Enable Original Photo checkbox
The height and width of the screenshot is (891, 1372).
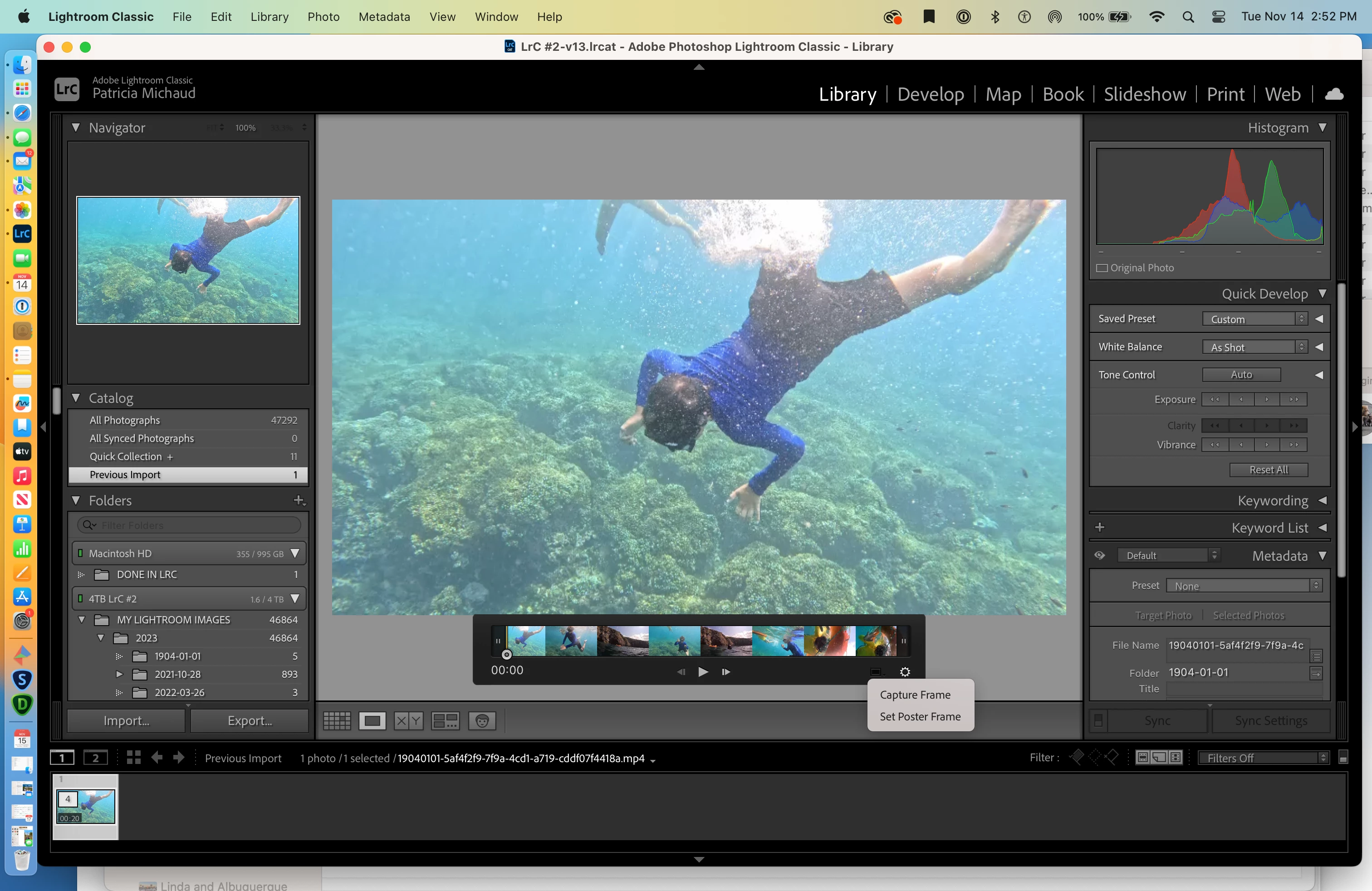[1102, 268]
